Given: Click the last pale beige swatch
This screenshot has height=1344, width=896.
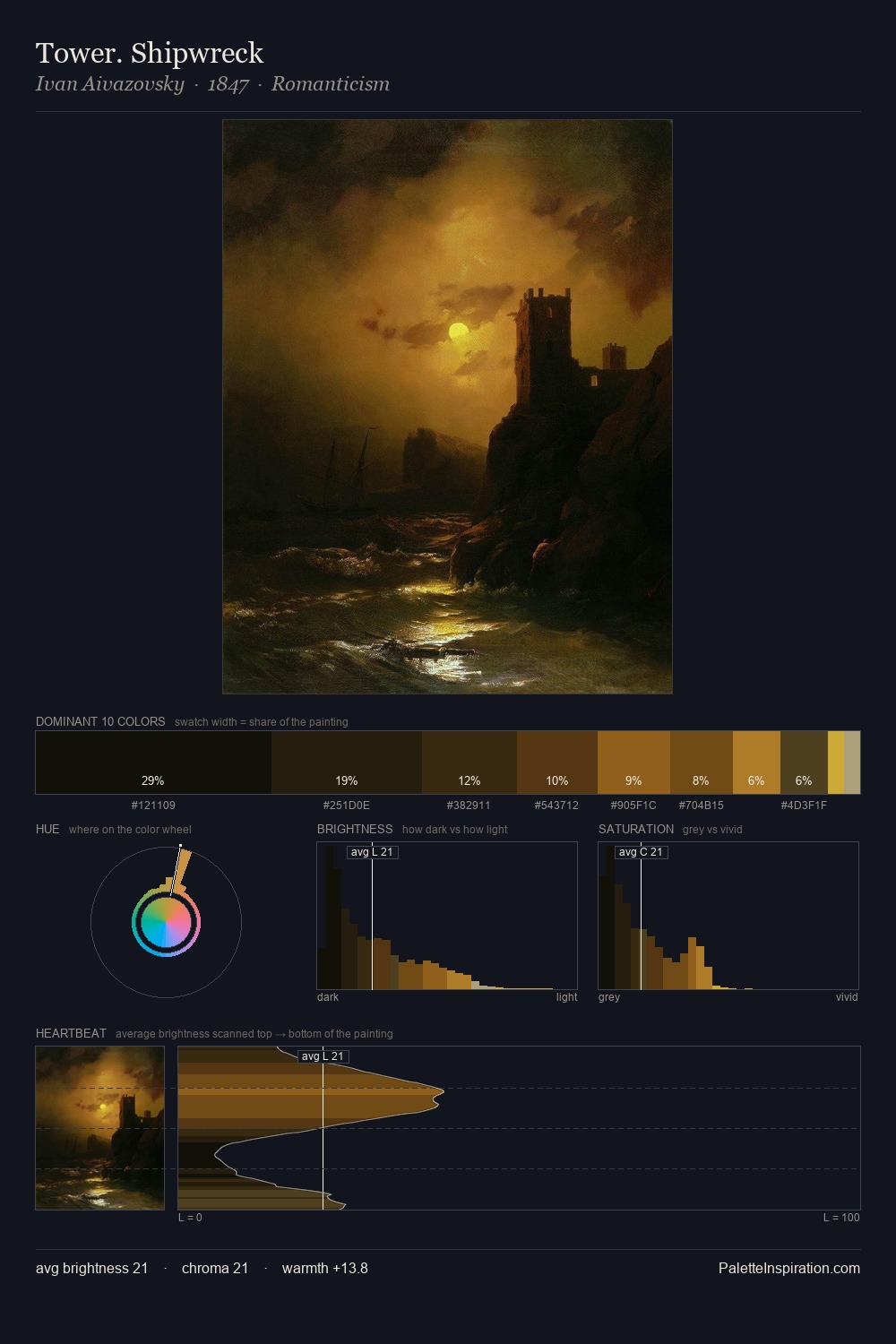Looking at the screenshot, I should [852, 762].
